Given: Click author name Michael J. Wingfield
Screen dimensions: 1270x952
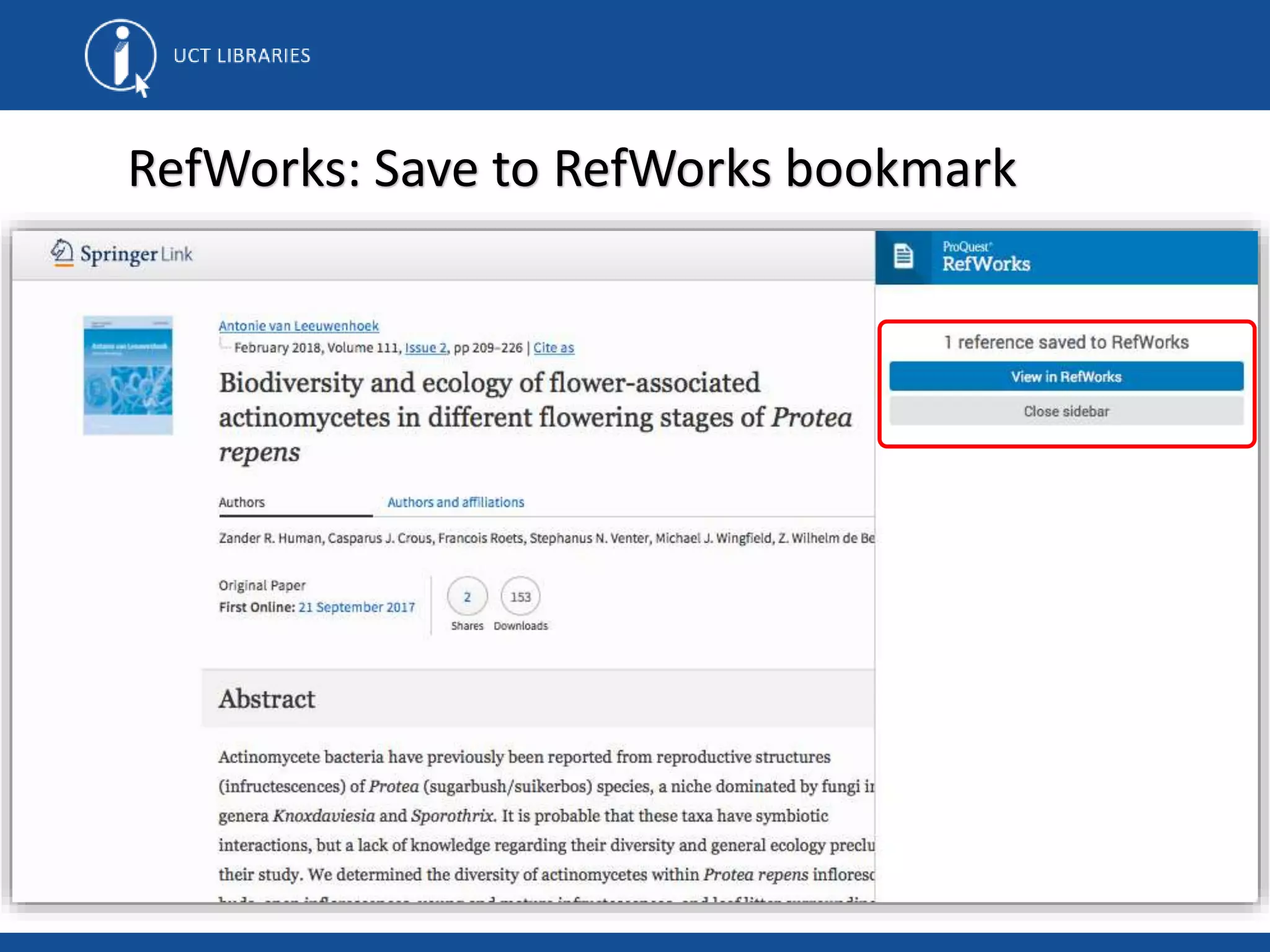Looking at the screenshot, I should [x=713, y=538].
